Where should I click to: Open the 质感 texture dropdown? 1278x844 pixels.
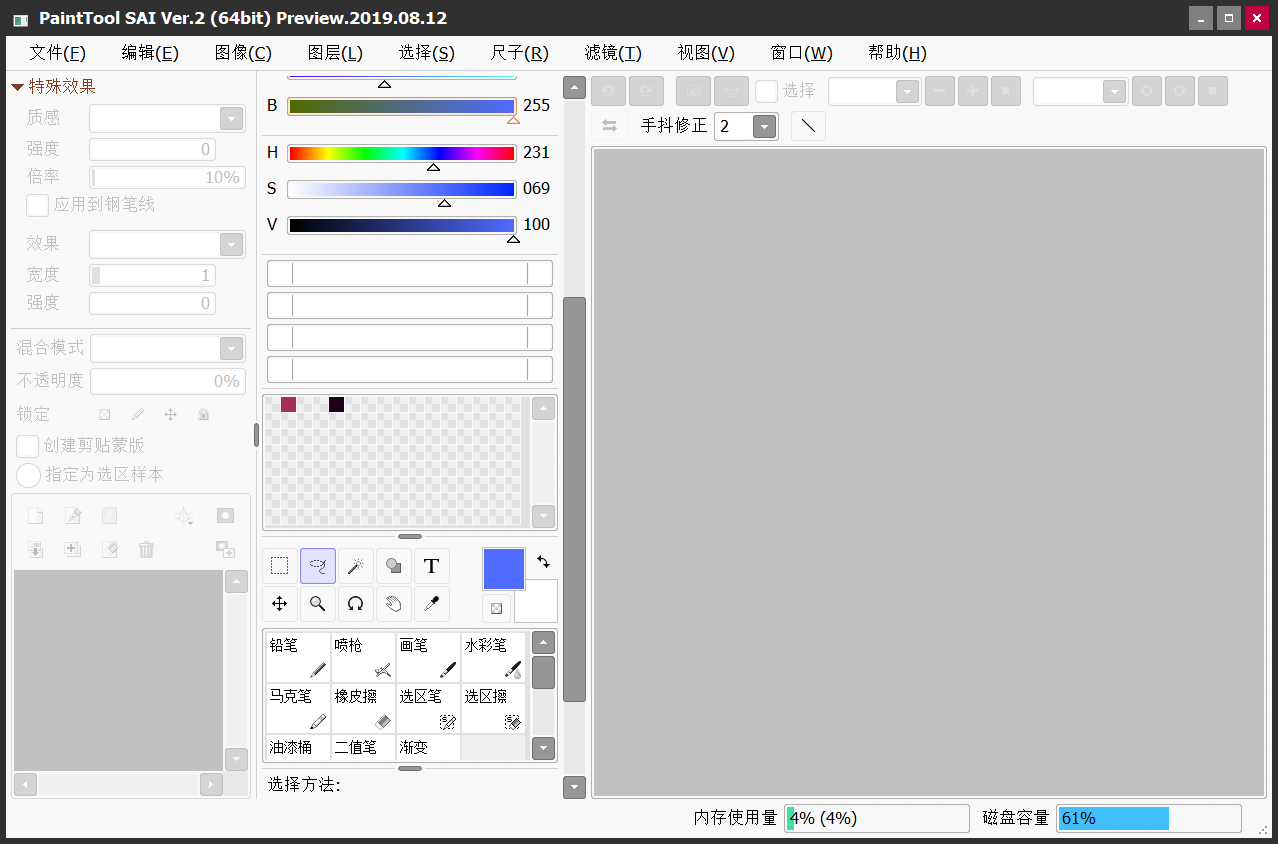click(232, 119)
